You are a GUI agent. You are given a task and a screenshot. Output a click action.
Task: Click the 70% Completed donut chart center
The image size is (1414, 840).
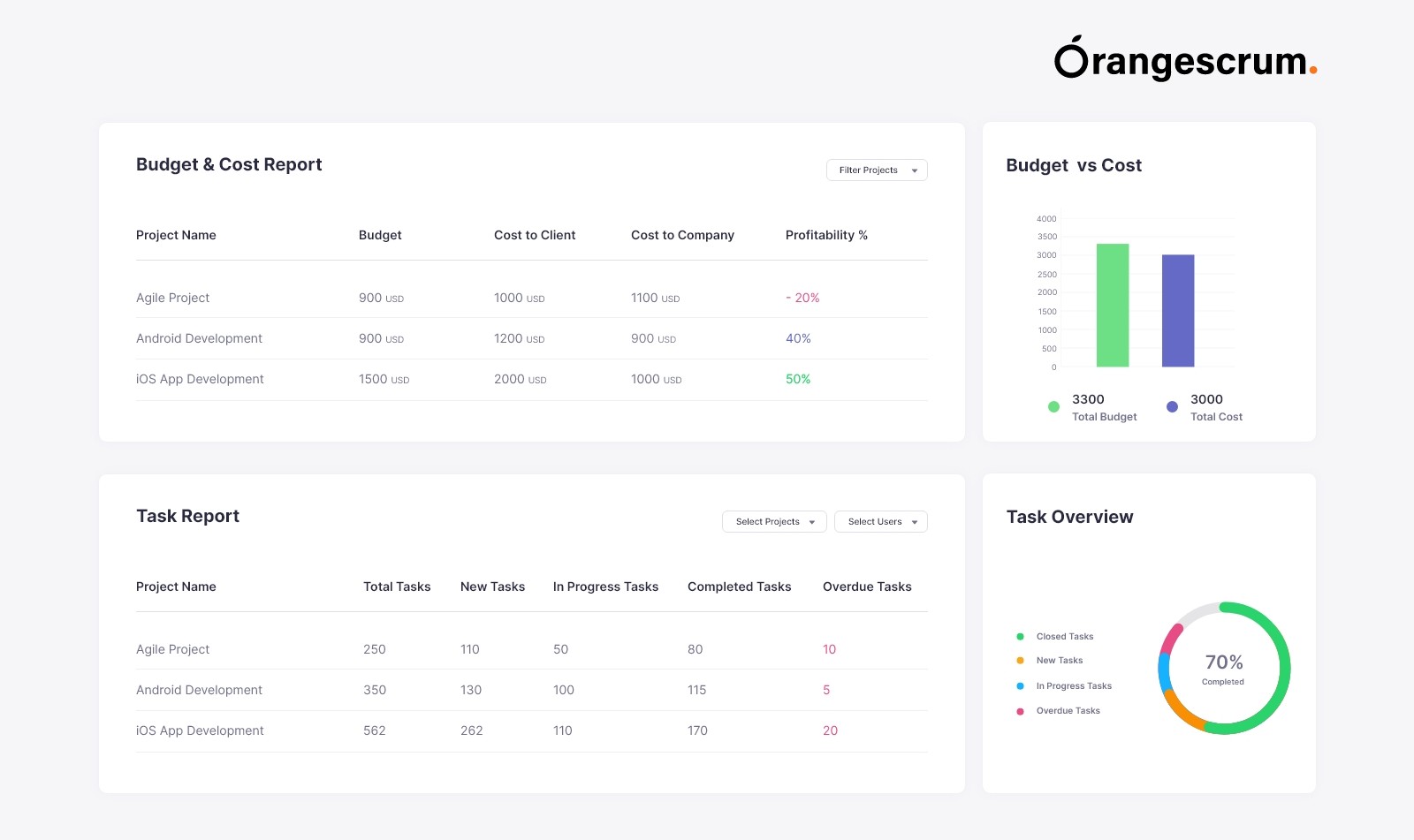[1224, 669]
